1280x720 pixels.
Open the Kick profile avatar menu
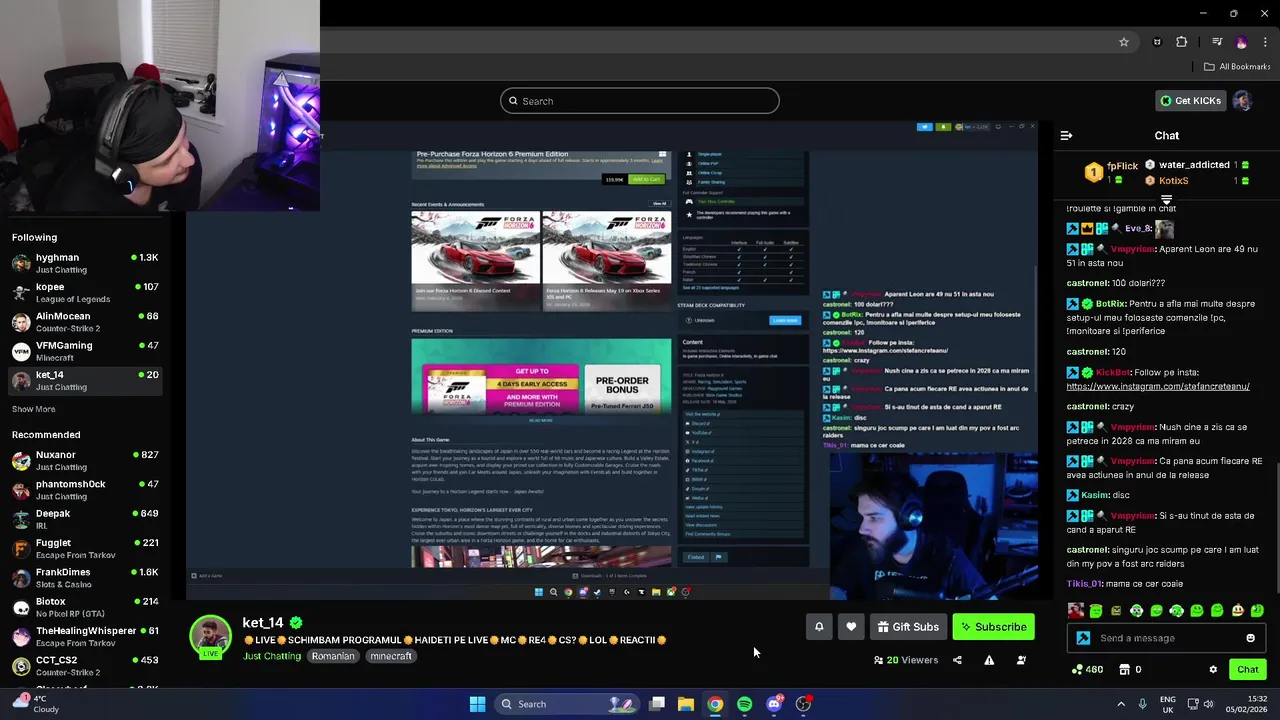pyautogui.click(x=1242, y=101)
